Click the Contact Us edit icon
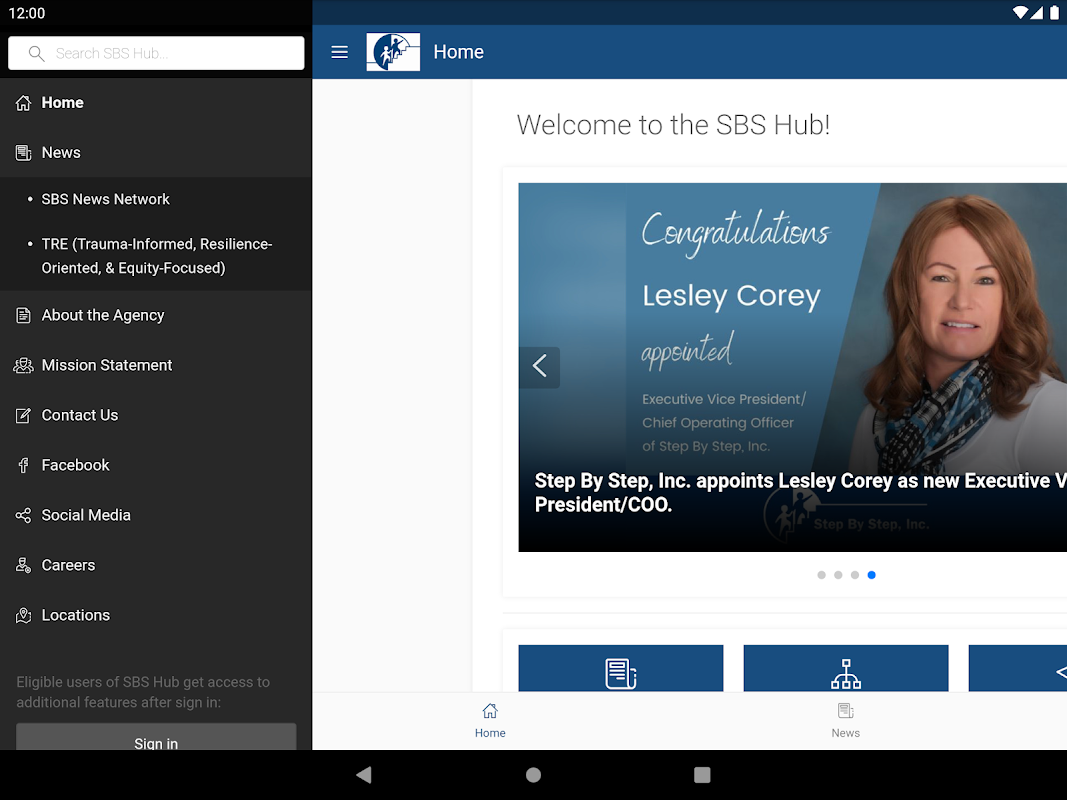This screenshot has height=800, width=1067. pos(23,415)
